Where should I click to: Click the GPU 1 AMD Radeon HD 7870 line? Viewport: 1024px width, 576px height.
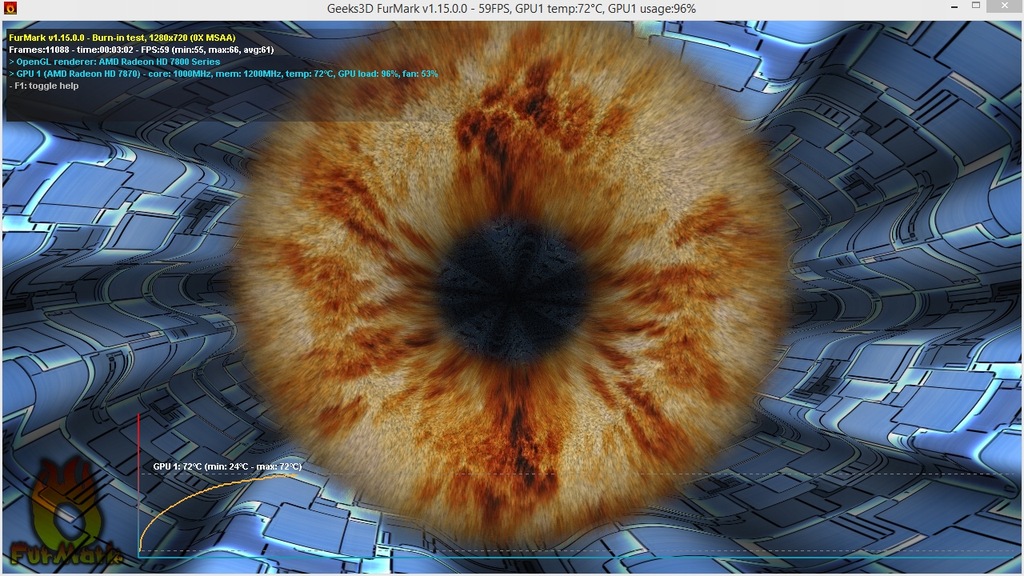click(223, 74)
